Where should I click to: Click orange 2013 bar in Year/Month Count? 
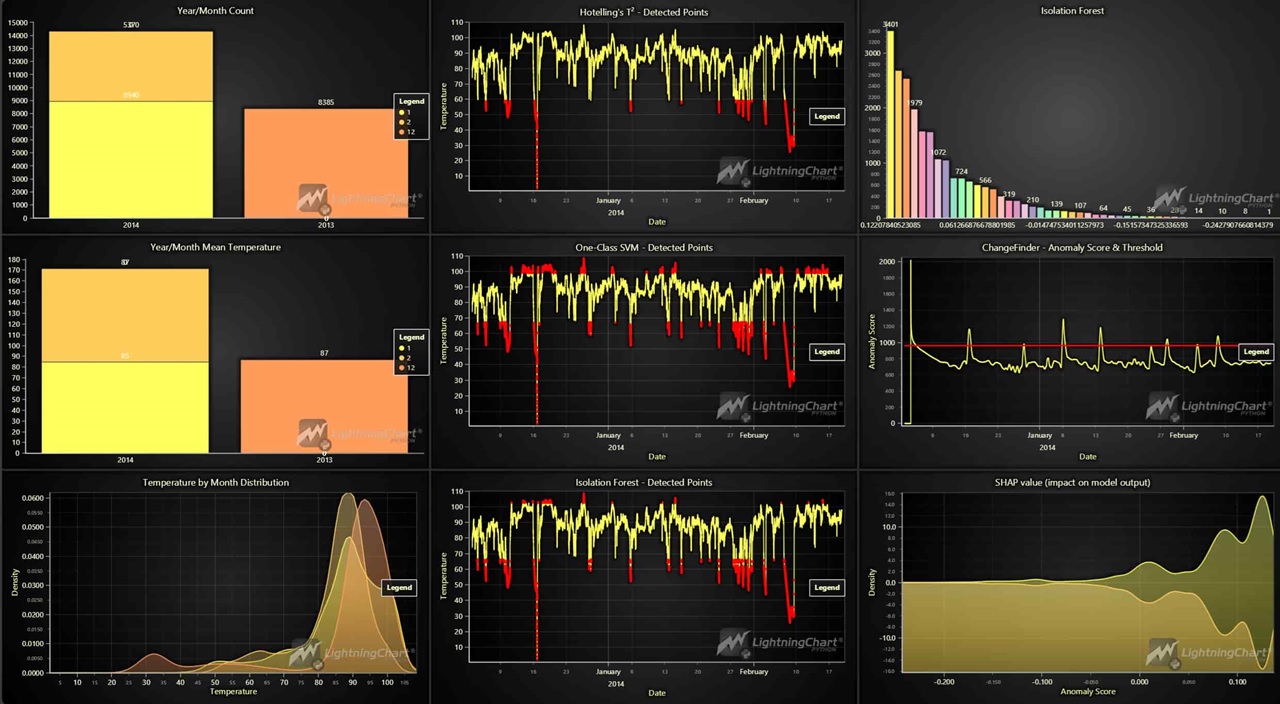point(326,163)
